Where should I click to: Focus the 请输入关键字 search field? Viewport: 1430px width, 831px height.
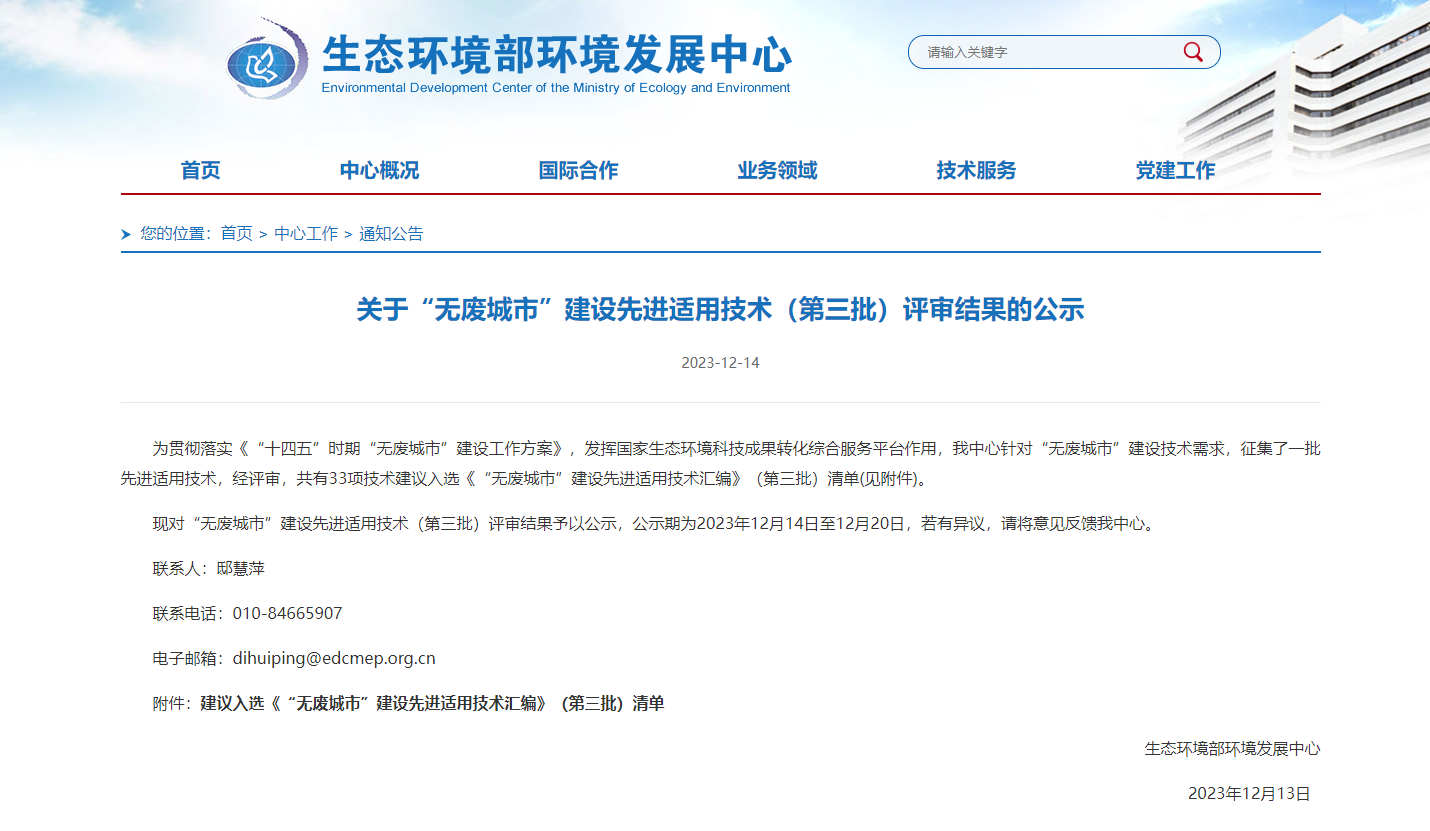1045,52
